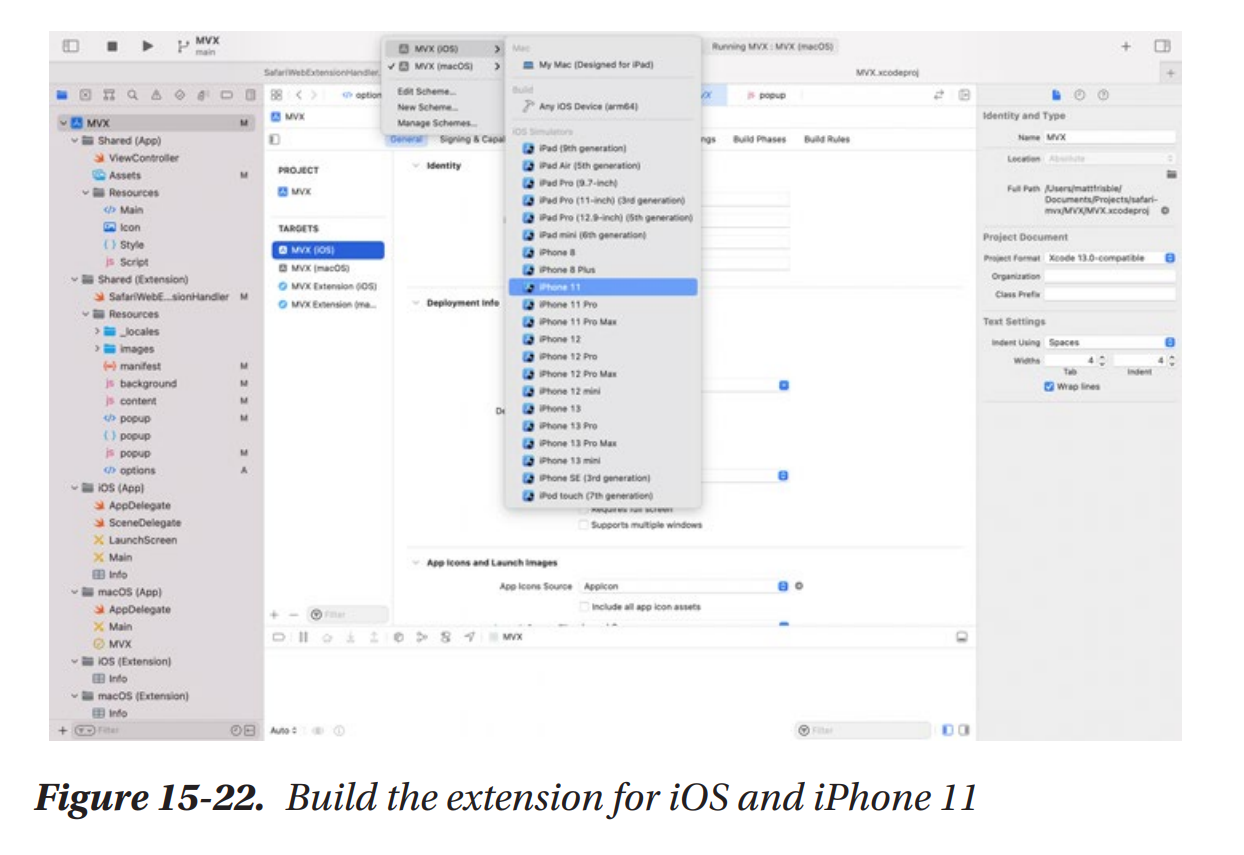Open the Project Format dropdown
This screenshot has height=855, width=1244.
pos(1169,258)
